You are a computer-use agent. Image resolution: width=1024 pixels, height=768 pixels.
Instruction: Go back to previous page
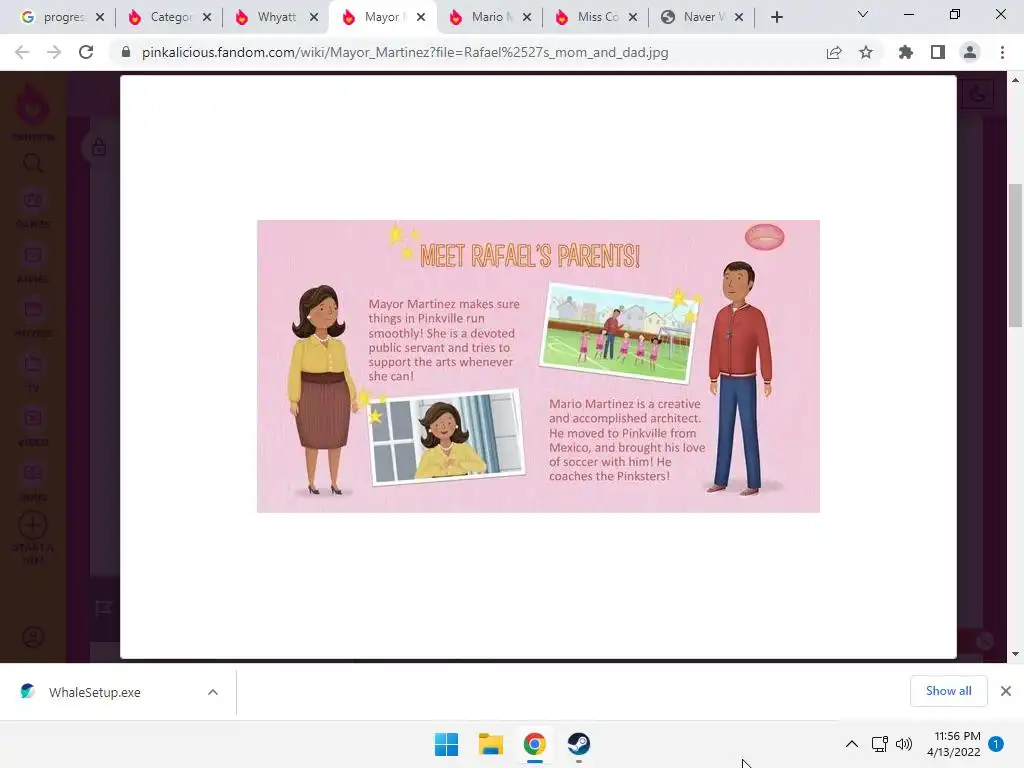tap(22, 52)
